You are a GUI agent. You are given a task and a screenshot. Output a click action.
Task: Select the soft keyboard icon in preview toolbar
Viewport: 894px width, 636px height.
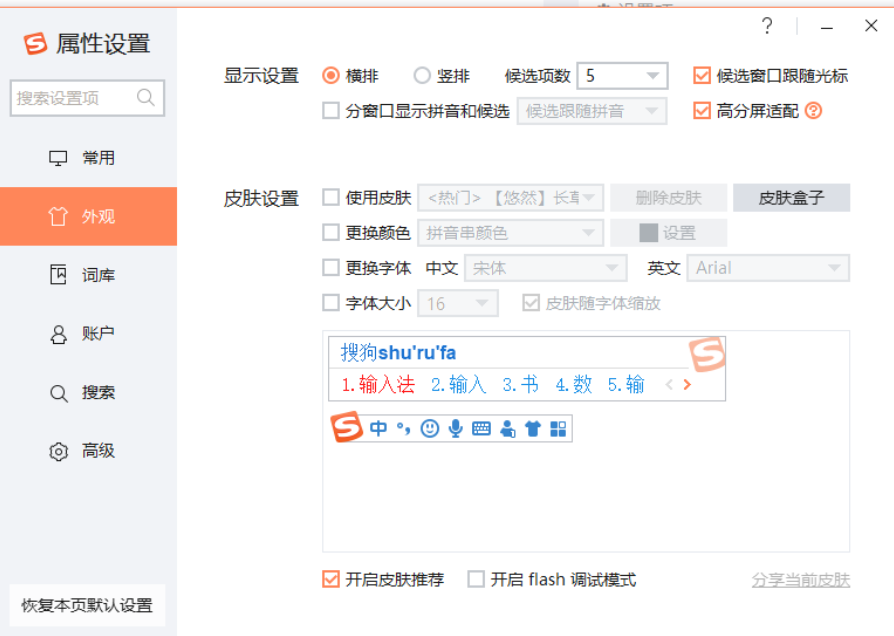tap(481, 428)
